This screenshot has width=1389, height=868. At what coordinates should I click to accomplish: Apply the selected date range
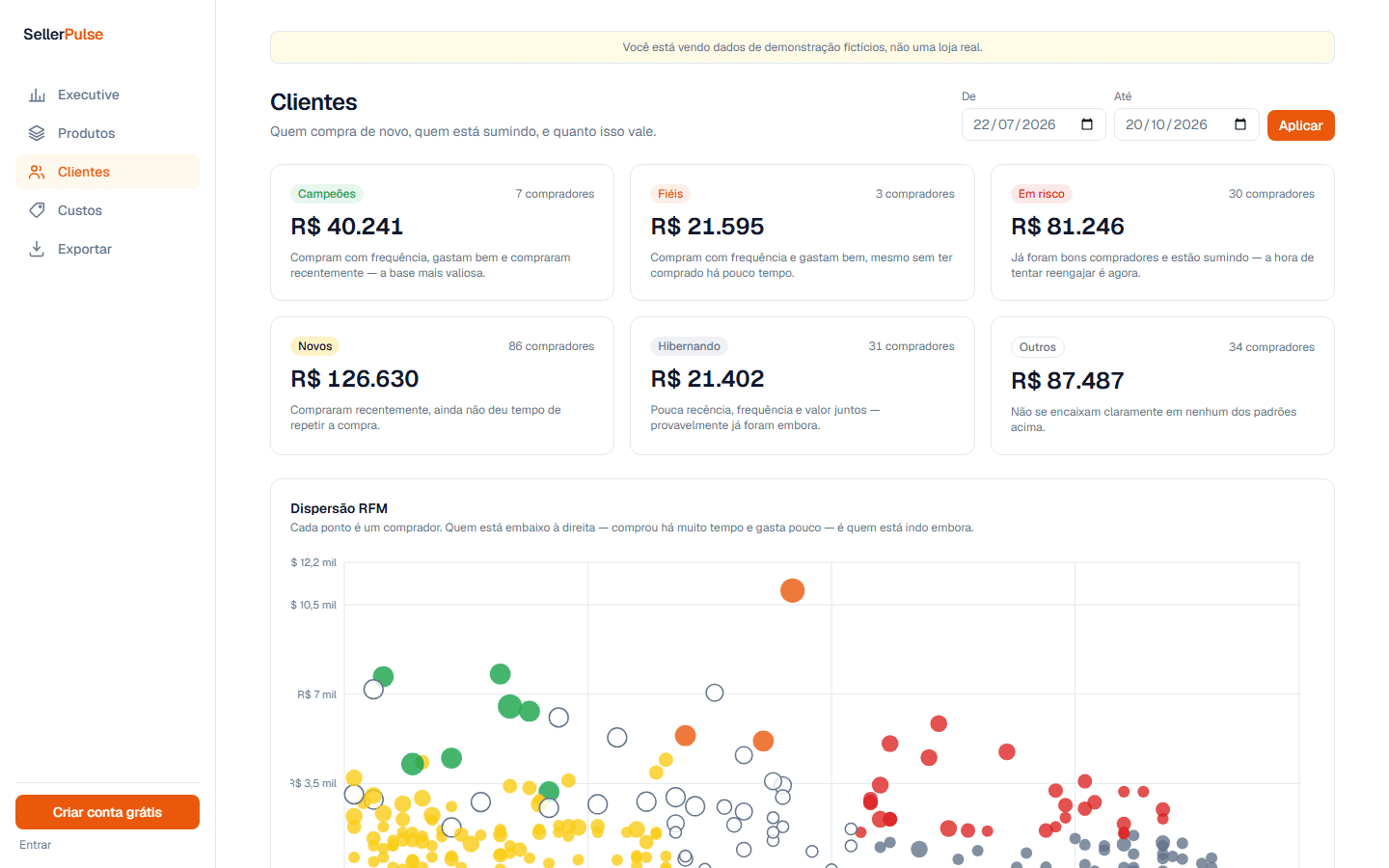(1300, 125)
